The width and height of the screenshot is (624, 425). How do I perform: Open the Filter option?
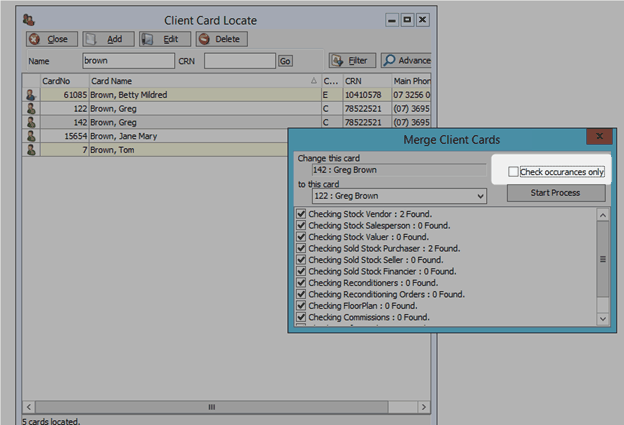tap(352, 60)
